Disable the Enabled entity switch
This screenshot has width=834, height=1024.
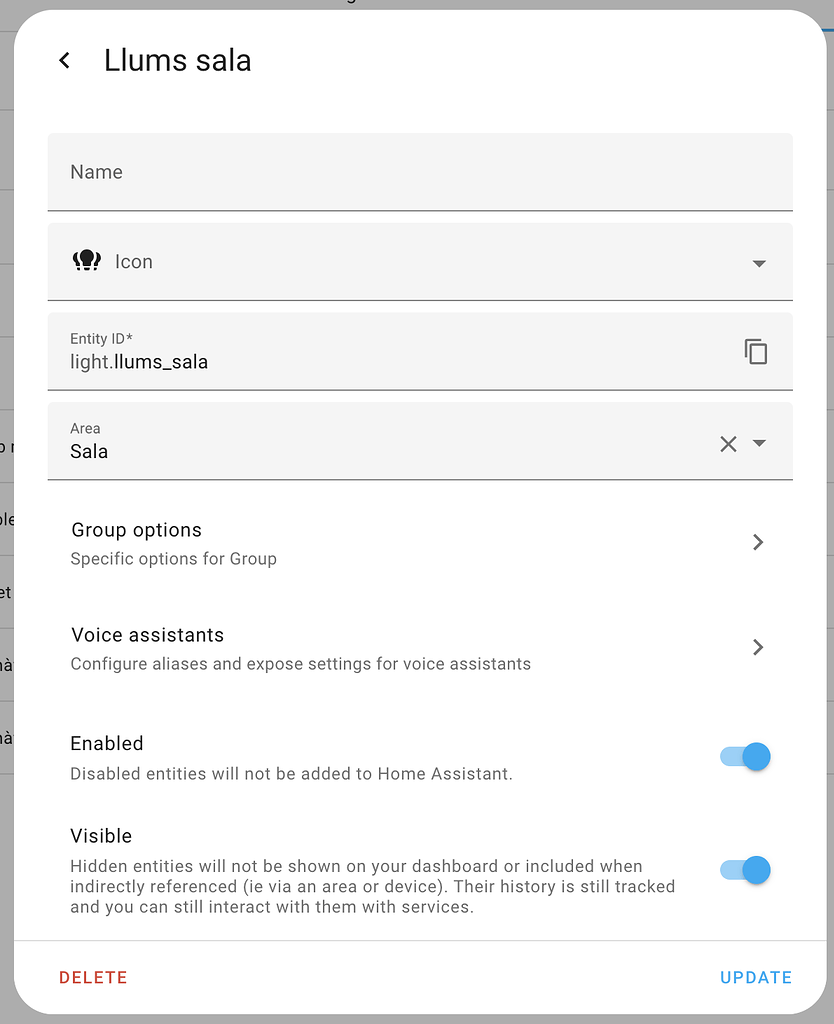click(x=744, y=757)
